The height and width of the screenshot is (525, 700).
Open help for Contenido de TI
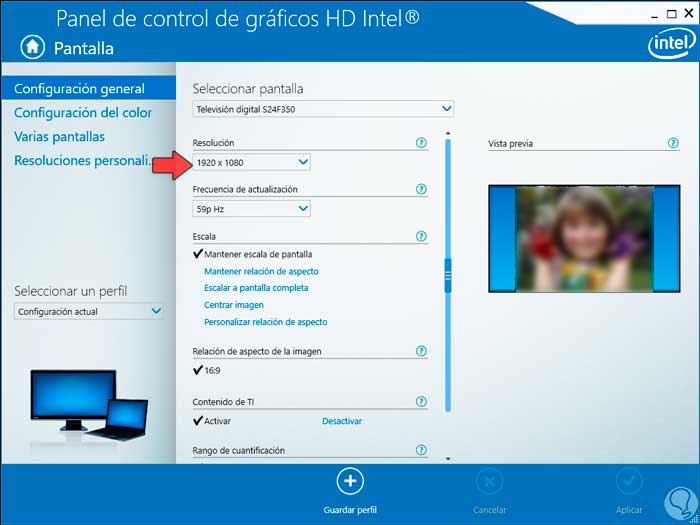(421, 402)
